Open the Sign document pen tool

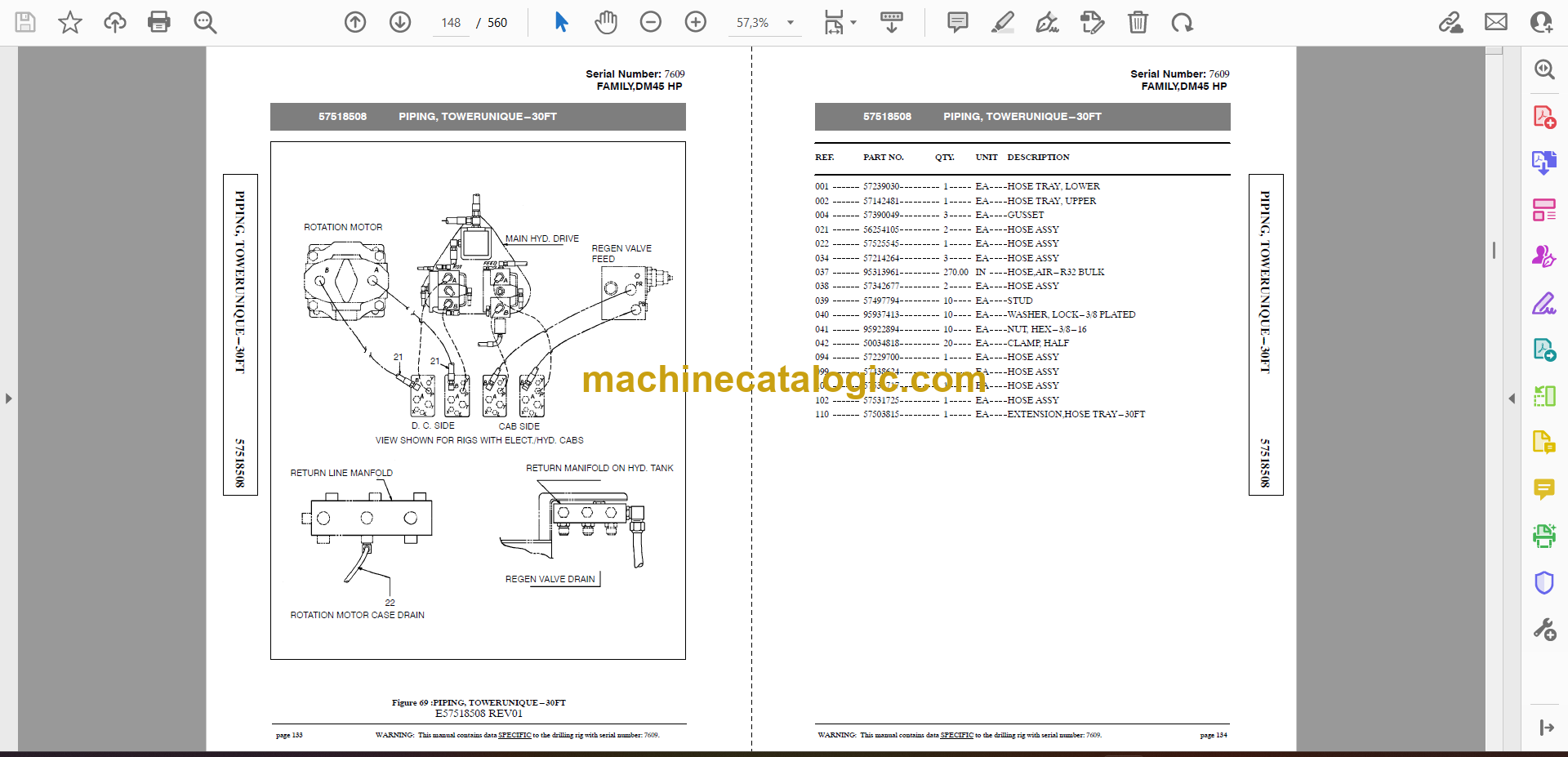click(1048, 22)
